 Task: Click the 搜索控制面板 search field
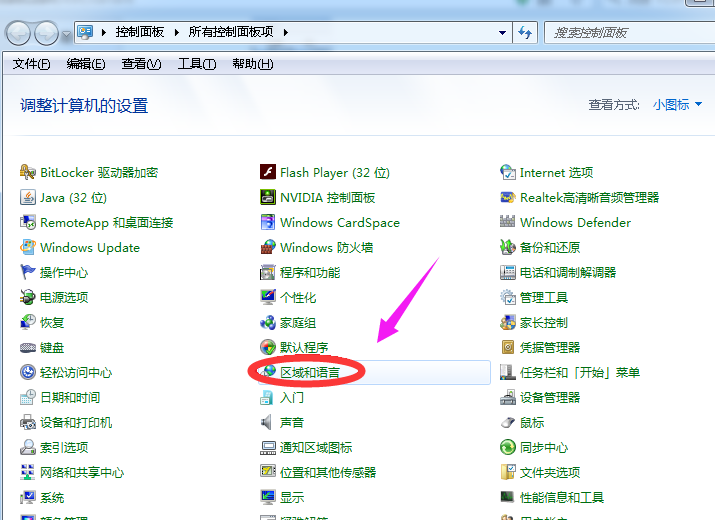coord(620,33)
